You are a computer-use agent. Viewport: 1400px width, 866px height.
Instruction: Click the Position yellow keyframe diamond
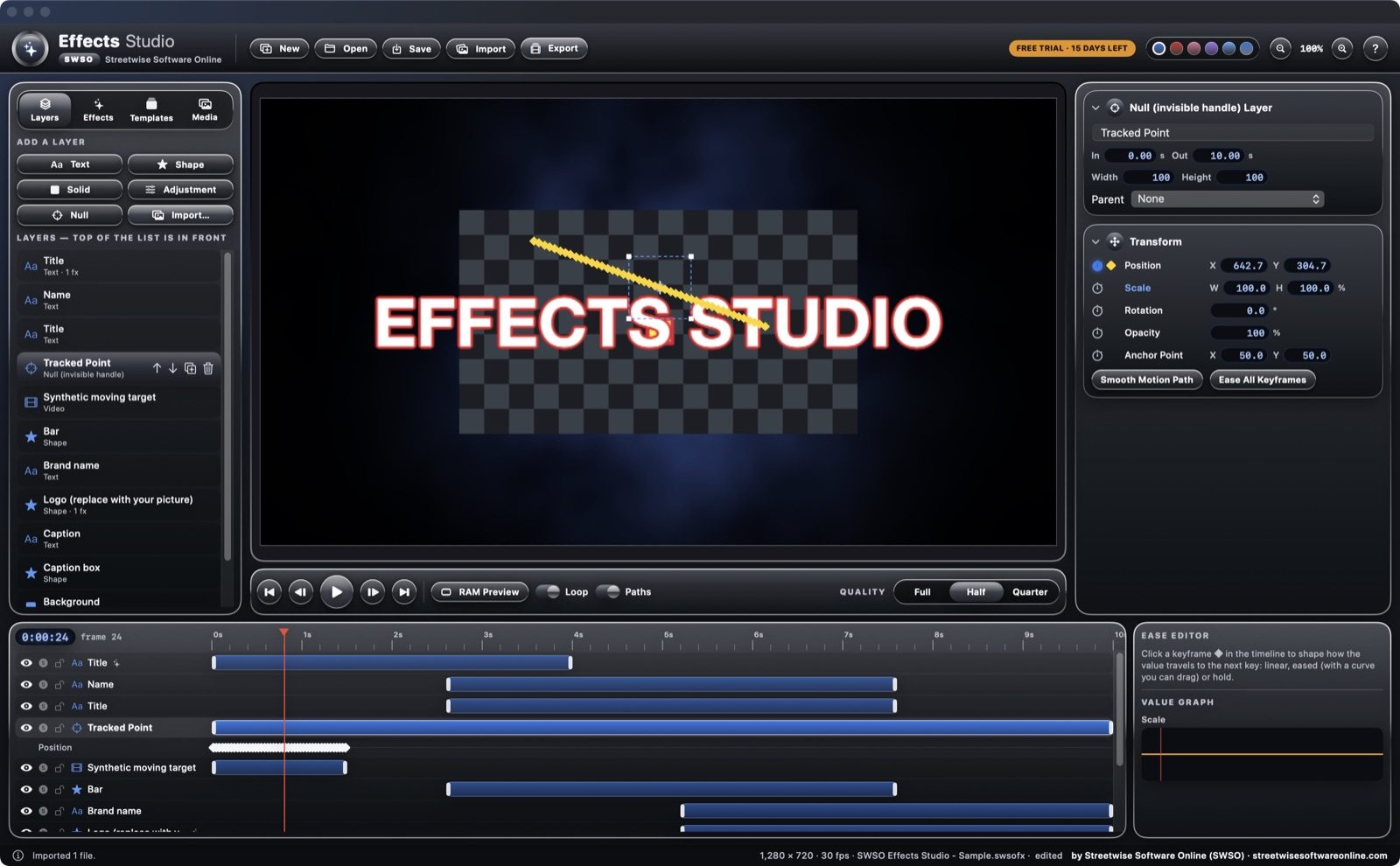[1111, 266]
